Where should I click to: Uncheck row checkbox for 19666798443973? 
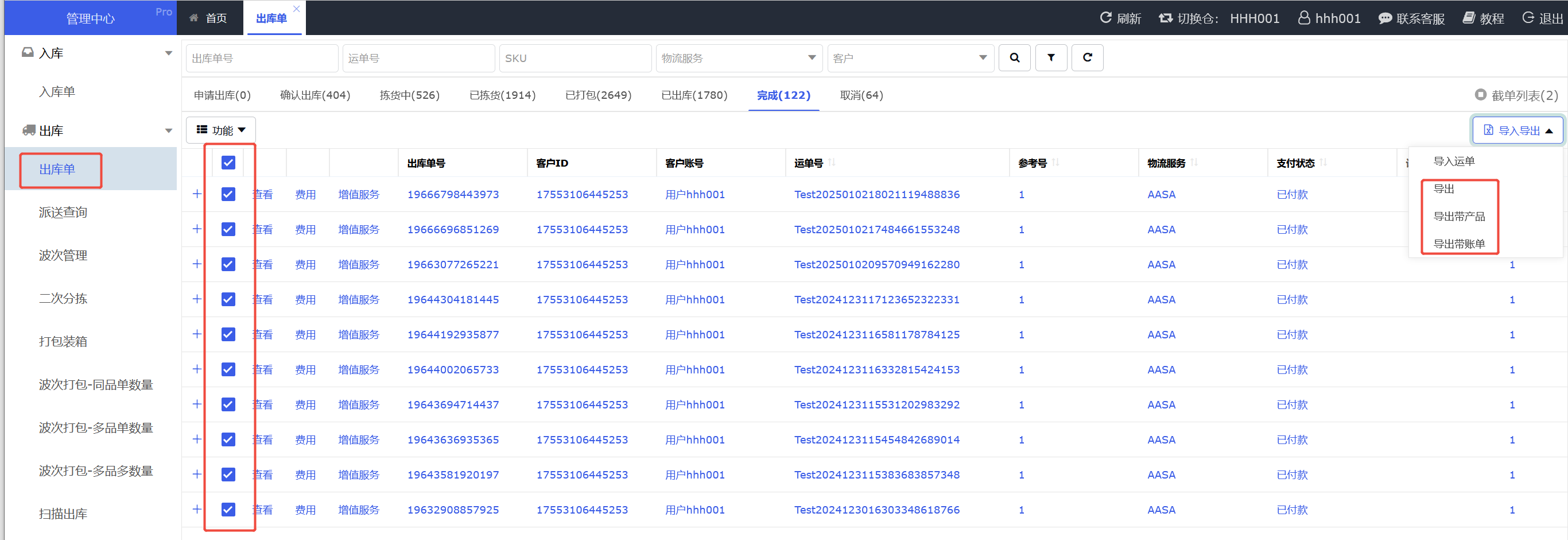tap(228, 194)
